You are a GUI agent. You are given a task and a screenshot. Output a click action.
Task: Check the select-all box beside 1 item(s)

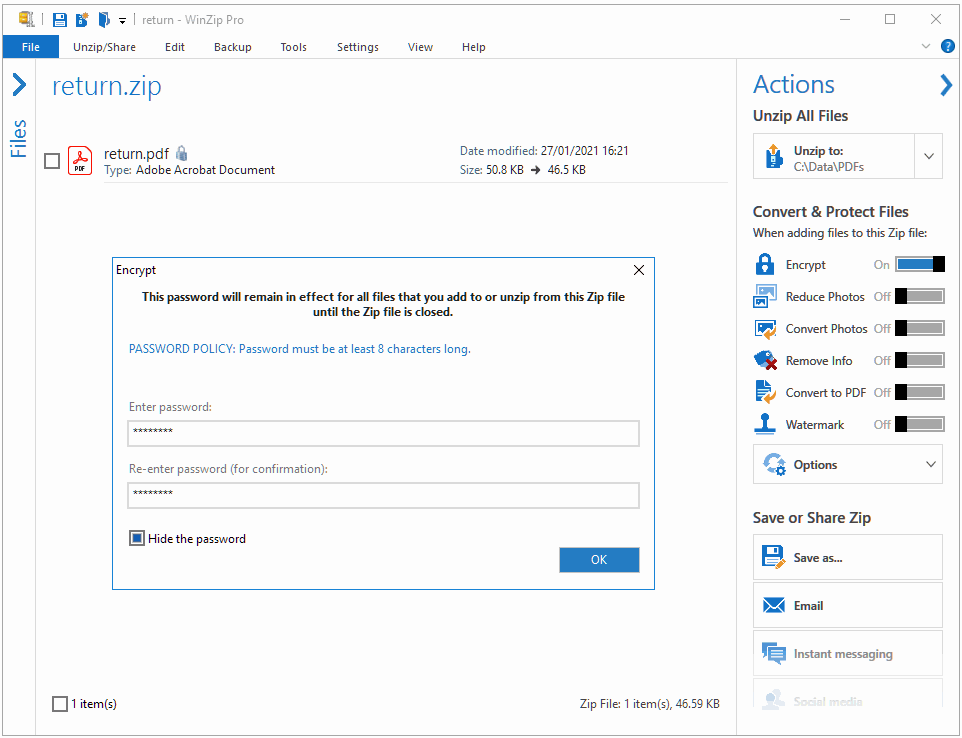point(60,704)
